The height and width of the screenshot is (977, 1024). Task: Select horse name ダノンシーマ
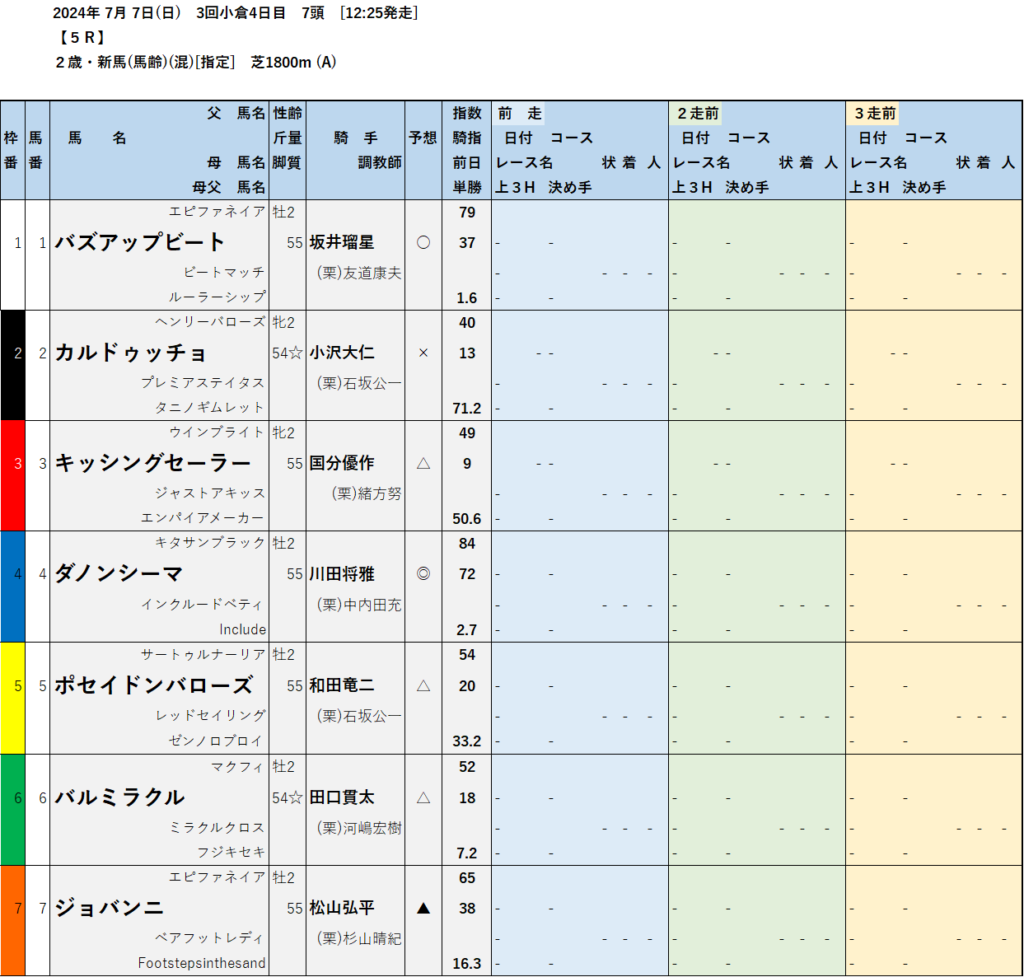[119, 573]
